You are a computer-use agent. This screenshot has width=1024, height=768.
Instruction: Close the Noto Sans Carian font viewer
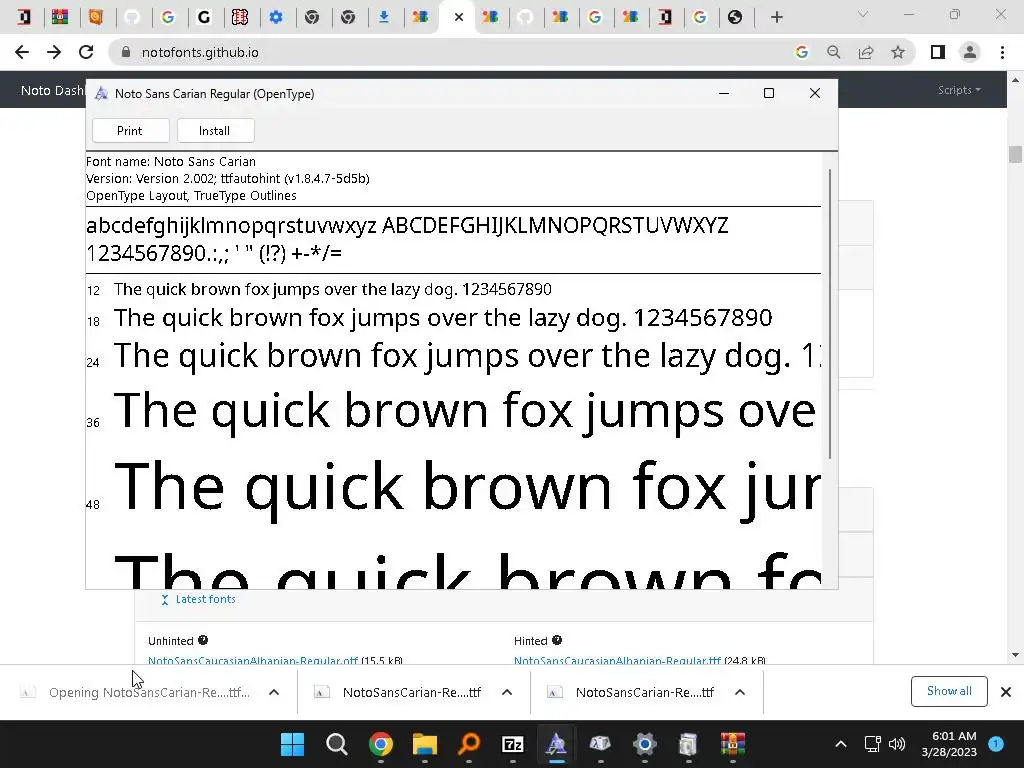coord(814,93)
